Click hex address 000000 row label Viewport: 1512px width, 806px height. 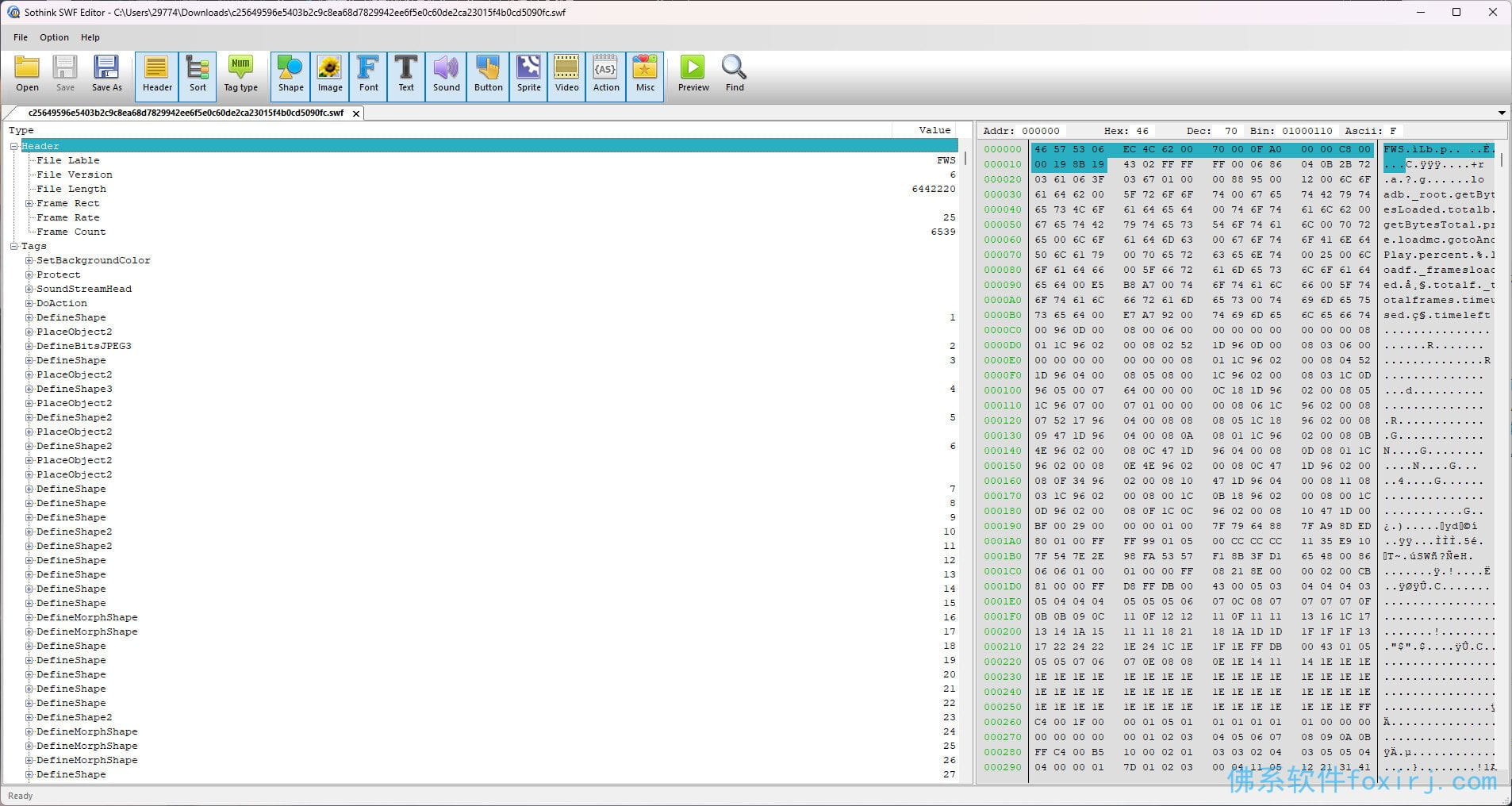(x=1003, y=149)
